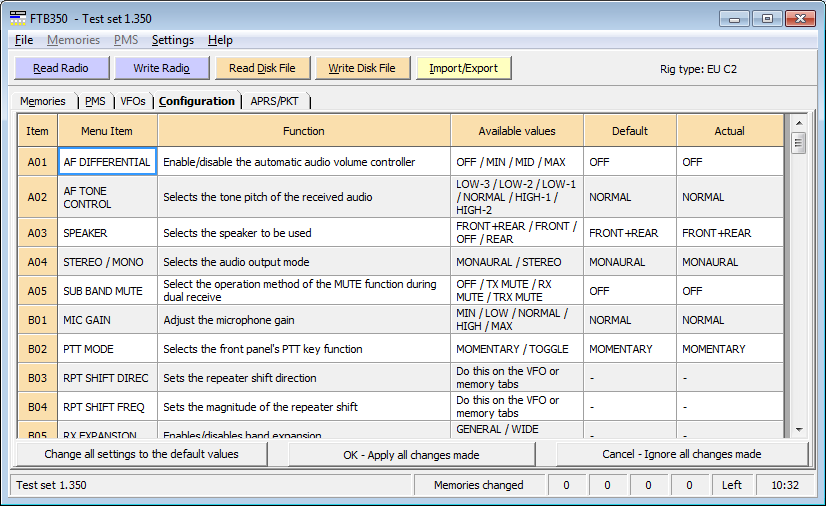Open the Import/Export function
The width and height of the screenshot is (826, 506).
464,68
